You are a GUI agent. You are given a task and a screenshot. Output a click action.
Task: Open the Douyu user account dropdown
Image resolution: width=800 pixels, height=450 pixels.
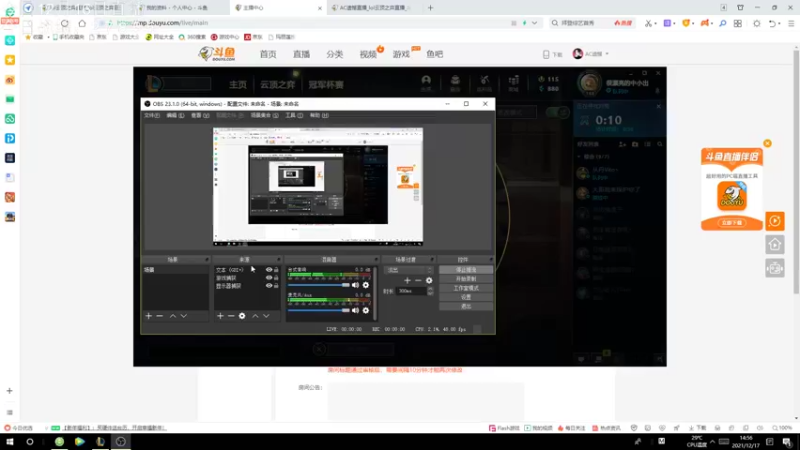(591, 54)
